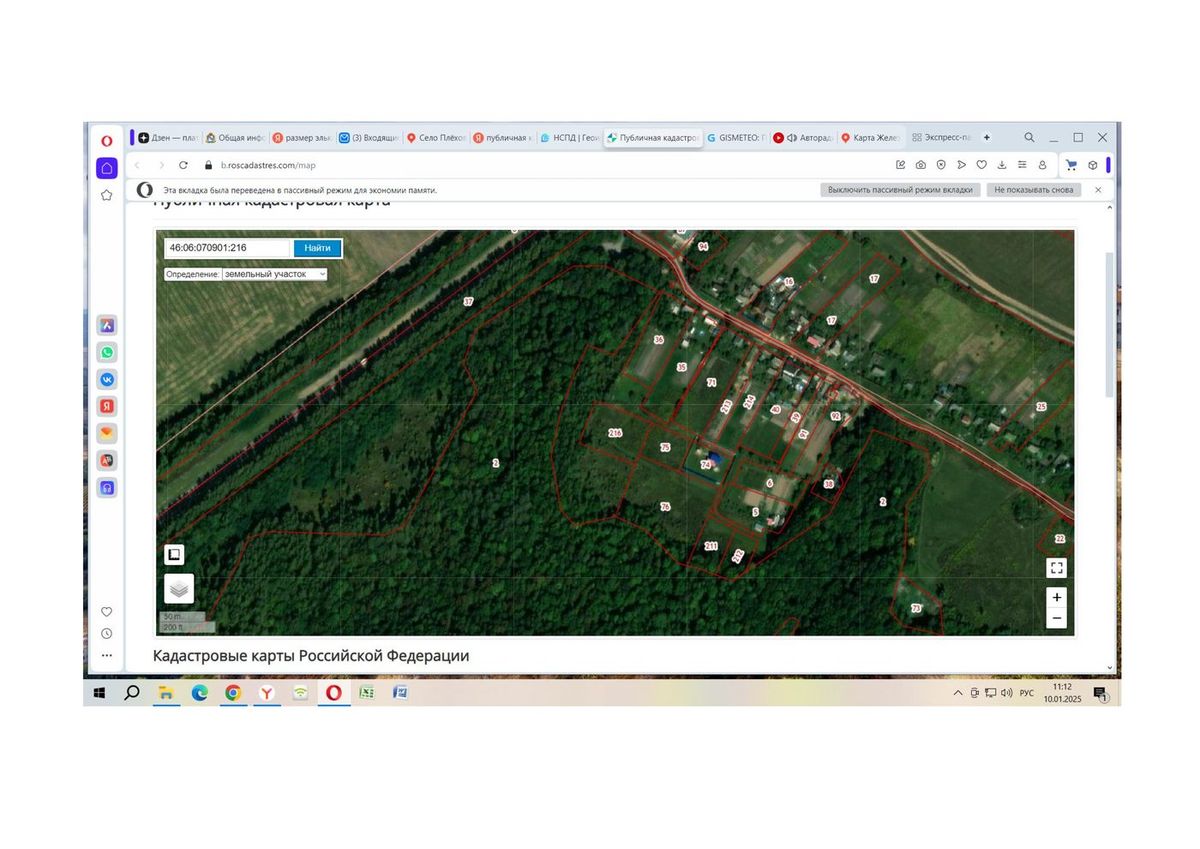Switch to the 'Экспресс-па' tab
Viewport: 1200px width, 849px height.
(x=940, y=138)
